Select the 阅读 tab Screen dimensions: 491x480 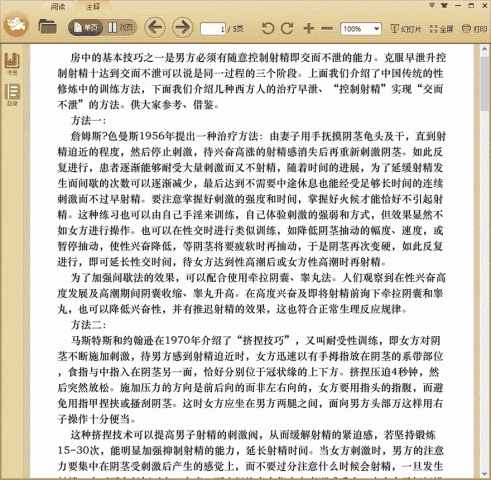(58, 6)
